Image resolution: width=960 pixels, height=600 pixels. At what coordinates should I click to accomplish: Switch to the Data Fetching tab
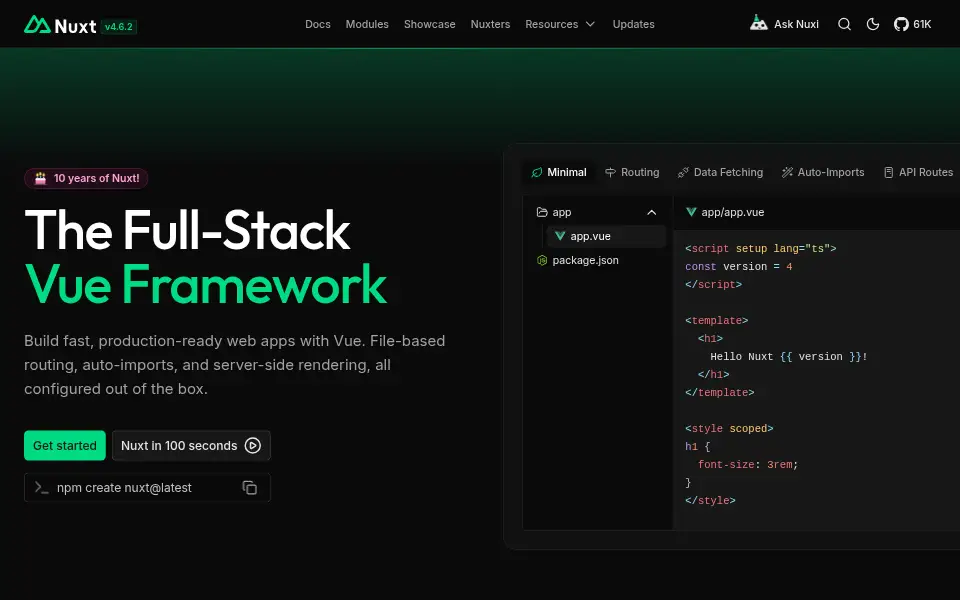tap(720, 173)
